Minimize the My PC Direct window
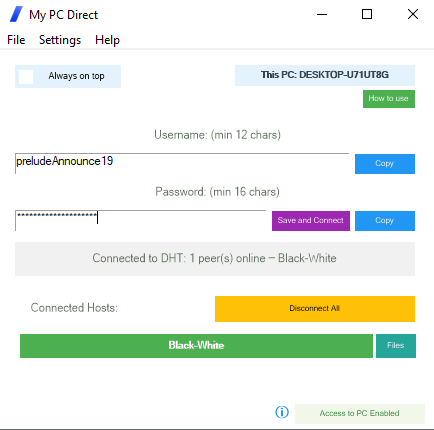434x430 pixels. click(x=322, y=14)
